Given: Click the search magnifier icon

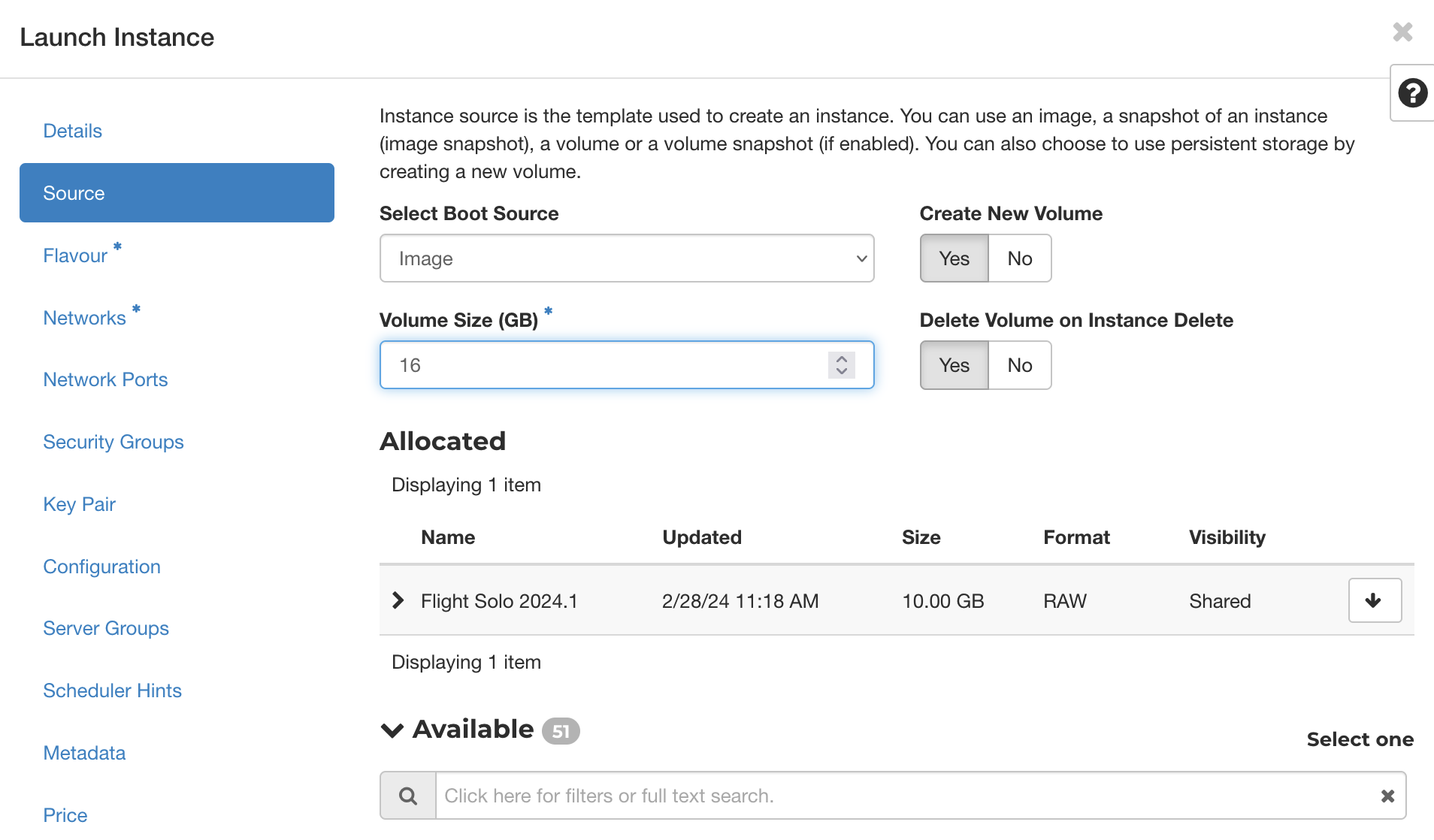Looking at the screenshot, I should pos(408,796).
